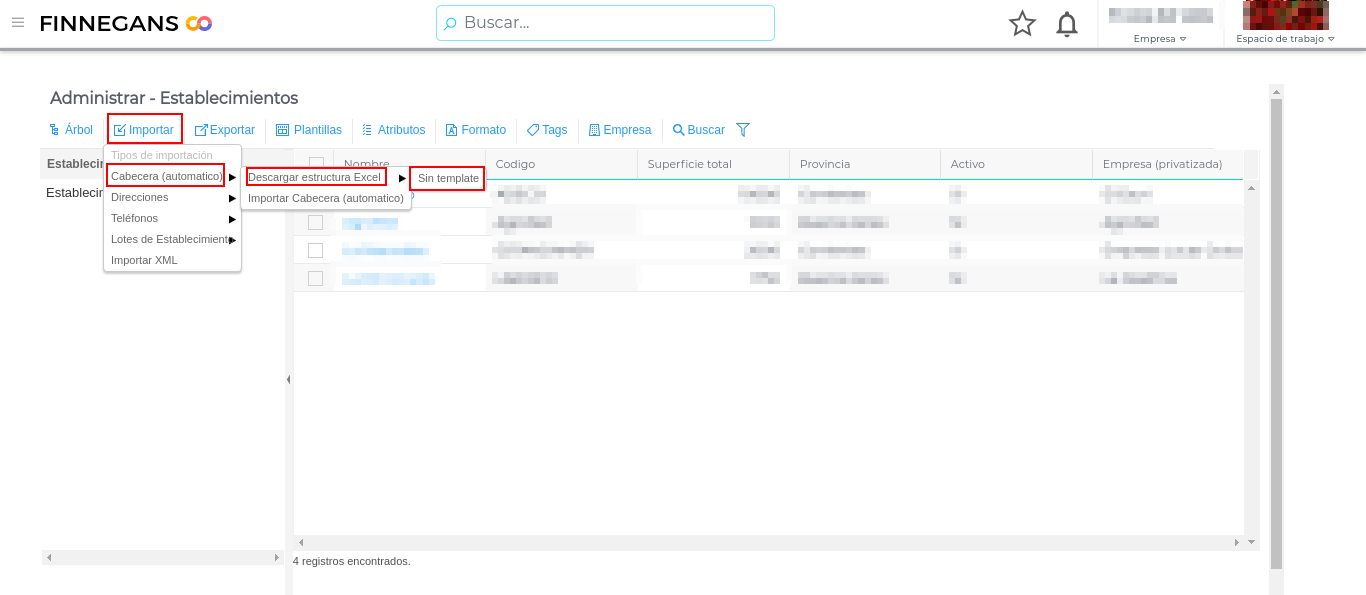Open Tags in the toolbar
Image resolution: width=1366 pixels, height=595 pixels.
pos(547,130)
